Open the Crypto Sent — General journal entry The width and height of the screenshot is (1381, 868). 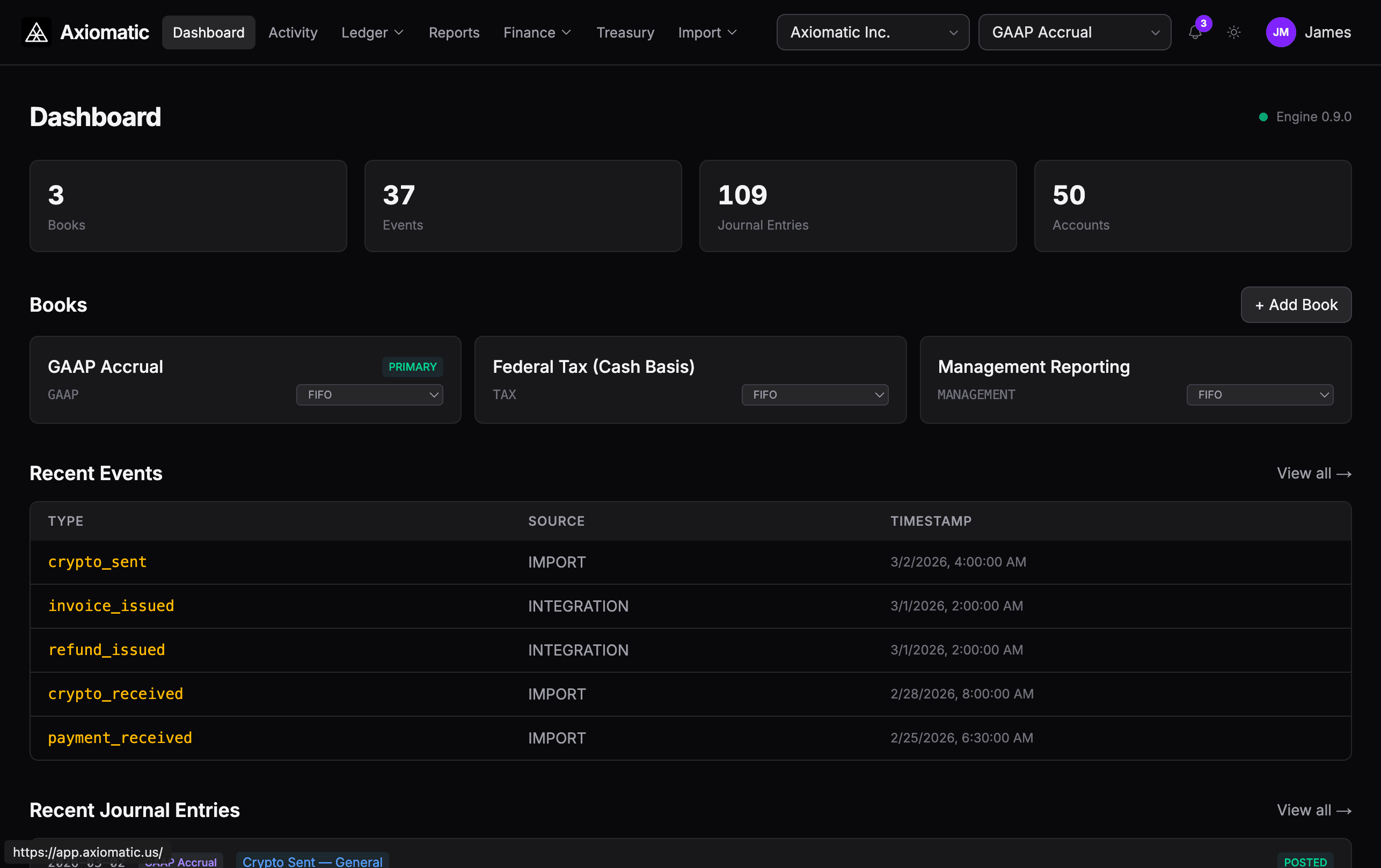click(312, 861)
